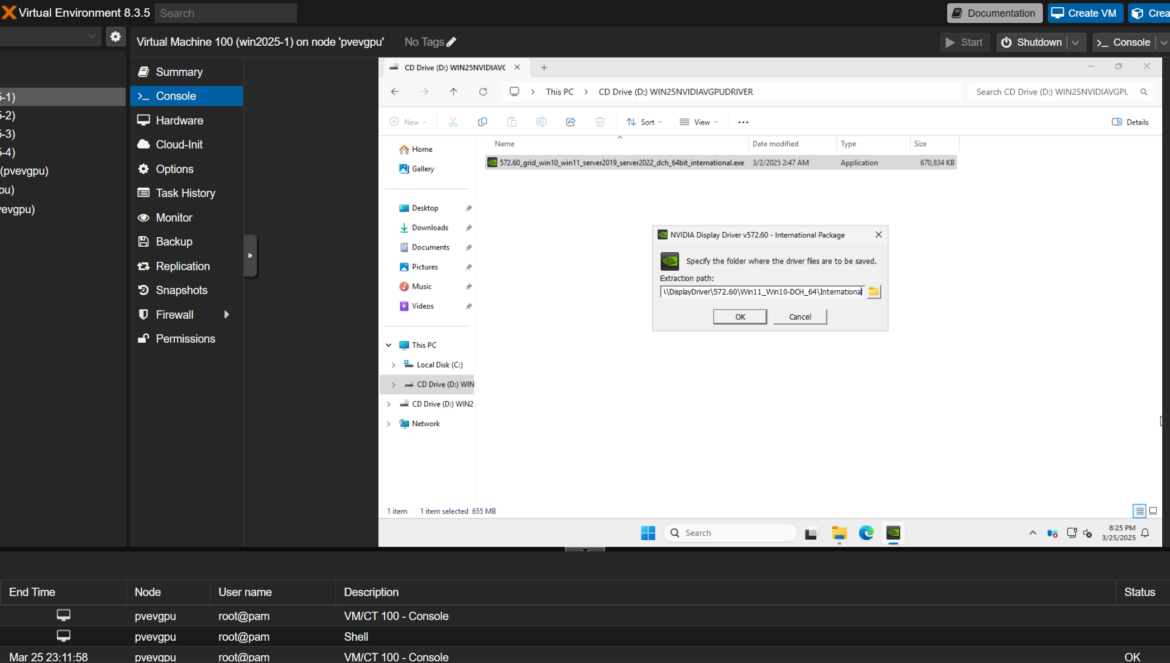Refresh the Explorer folder view
The image size is (1170, 663).
tap(483, 92)
